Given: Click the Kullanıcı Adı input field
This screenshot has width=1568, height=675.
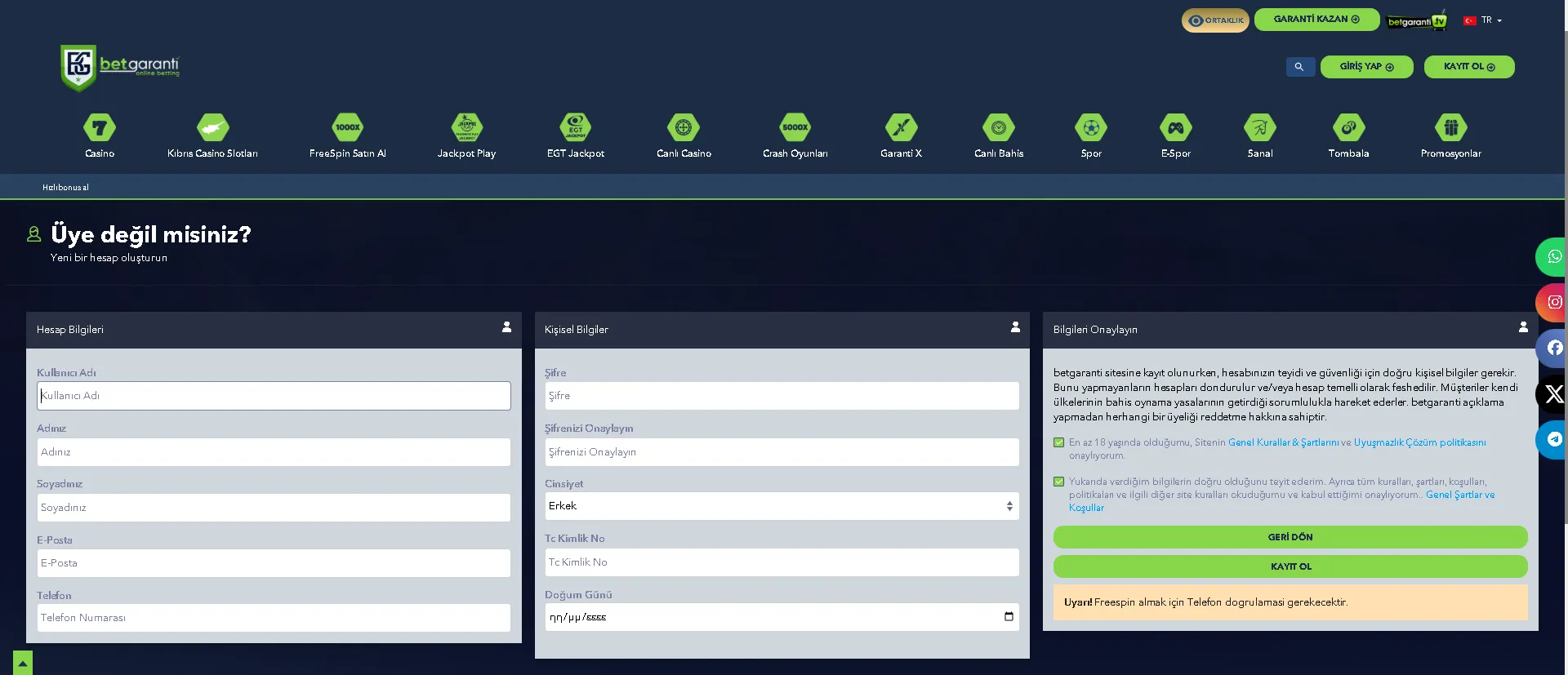Looking at the screenshot, I should tap(274, 396).
